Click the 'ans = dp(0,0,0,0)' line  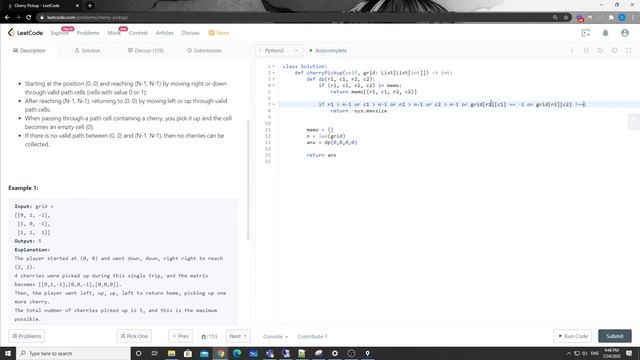click(x=332, y=142)
